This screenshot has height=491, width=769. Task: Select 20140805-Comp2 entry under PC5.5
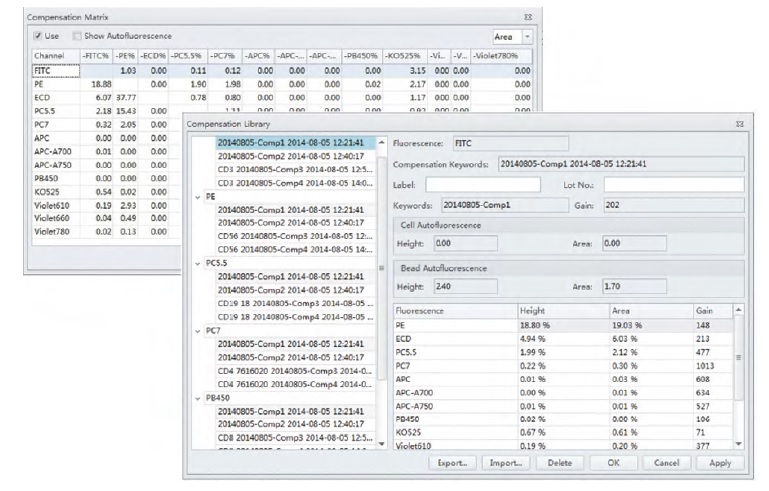[x=296, y=290]
